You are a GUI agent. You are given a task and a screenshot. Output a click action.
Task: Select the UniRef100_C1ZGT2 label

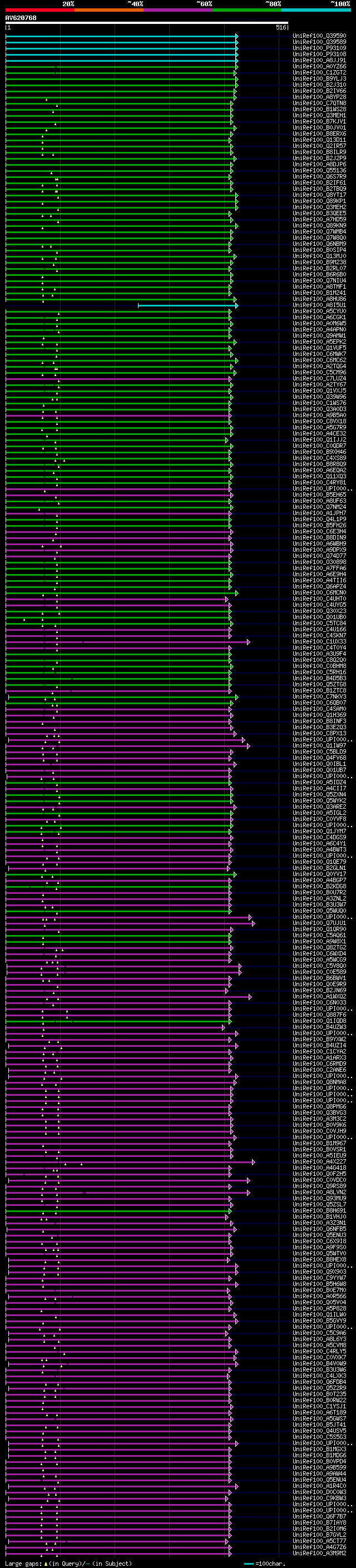coord(319,72)
